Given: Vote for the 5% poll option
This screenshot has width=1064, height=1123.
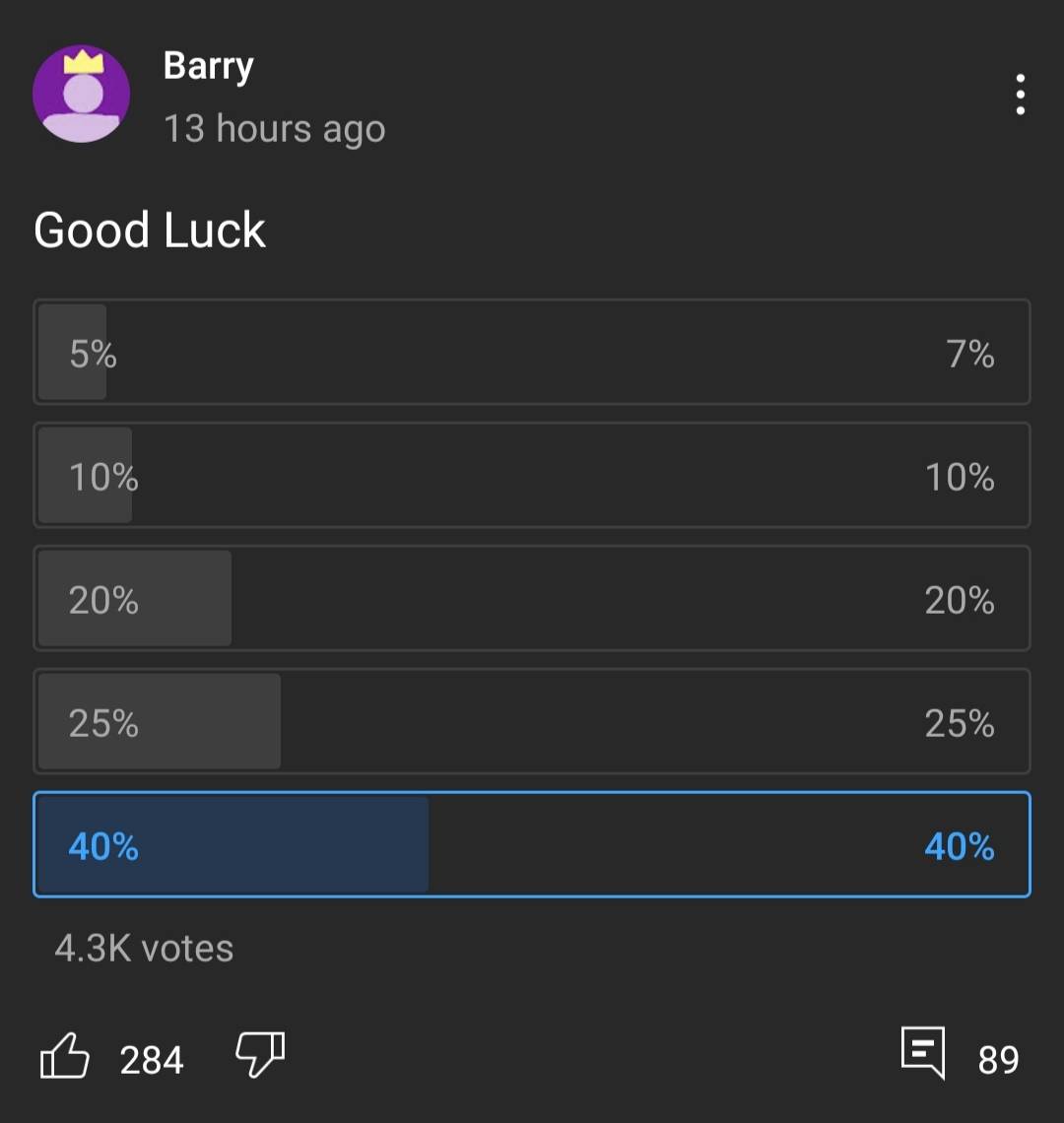Looking at the screenshot, I should tap(532, 352).
